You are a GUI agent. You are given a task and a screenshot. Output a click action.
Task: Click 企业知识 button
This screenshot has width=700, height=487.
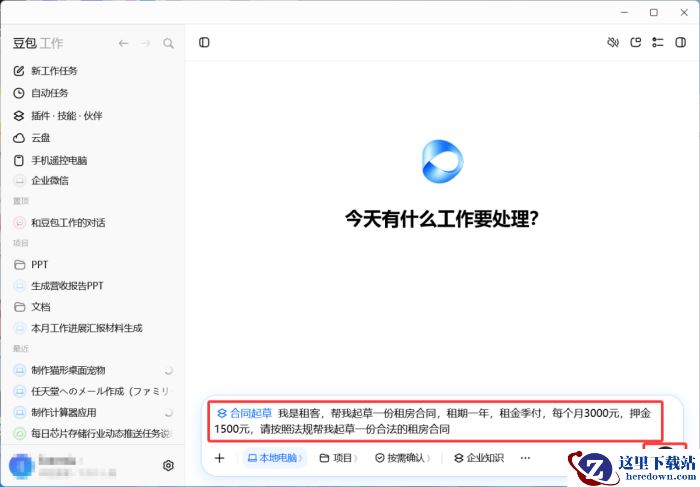point(479,458)
